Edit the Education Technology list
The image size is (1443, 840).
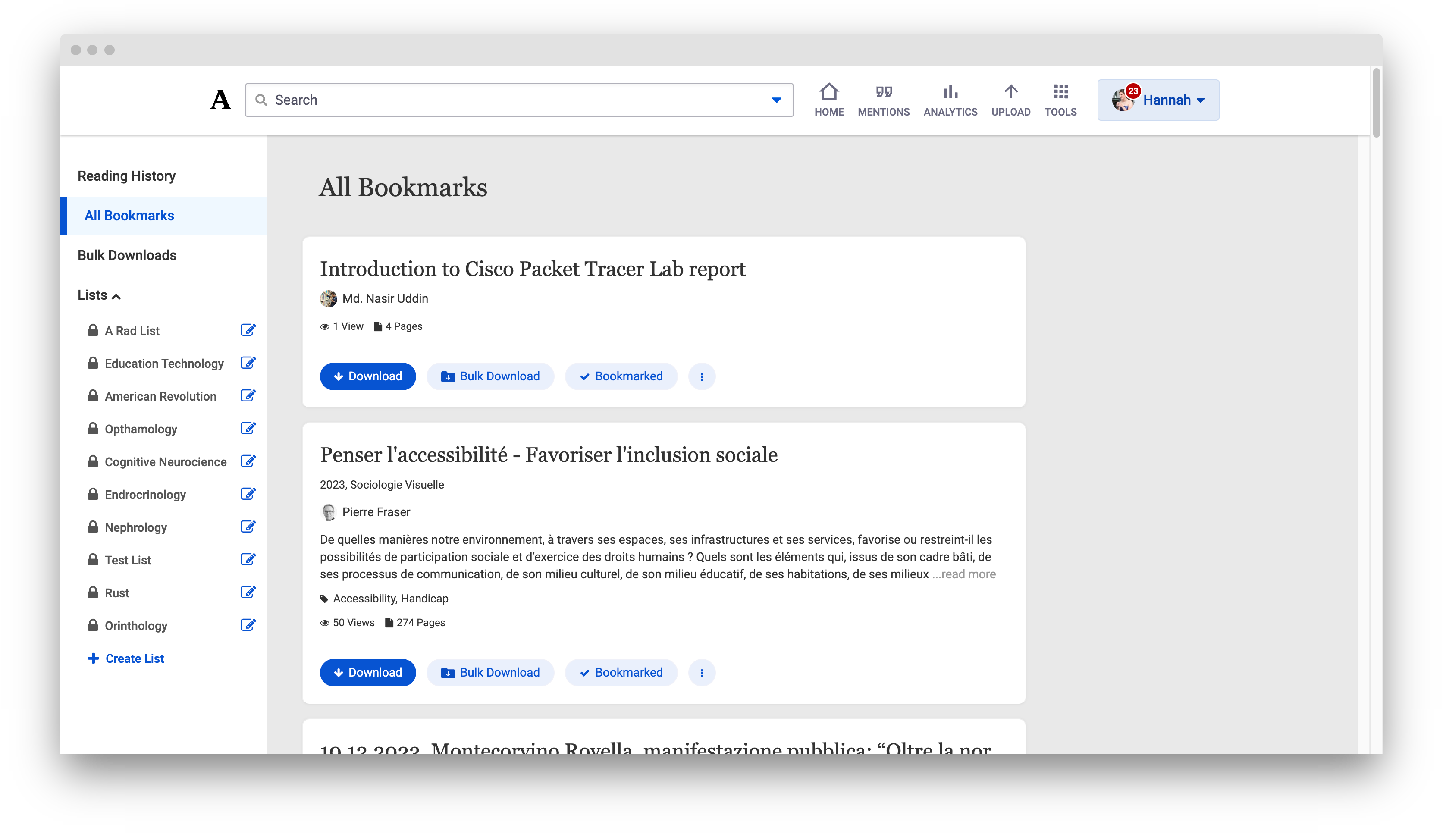pos(248,363)
